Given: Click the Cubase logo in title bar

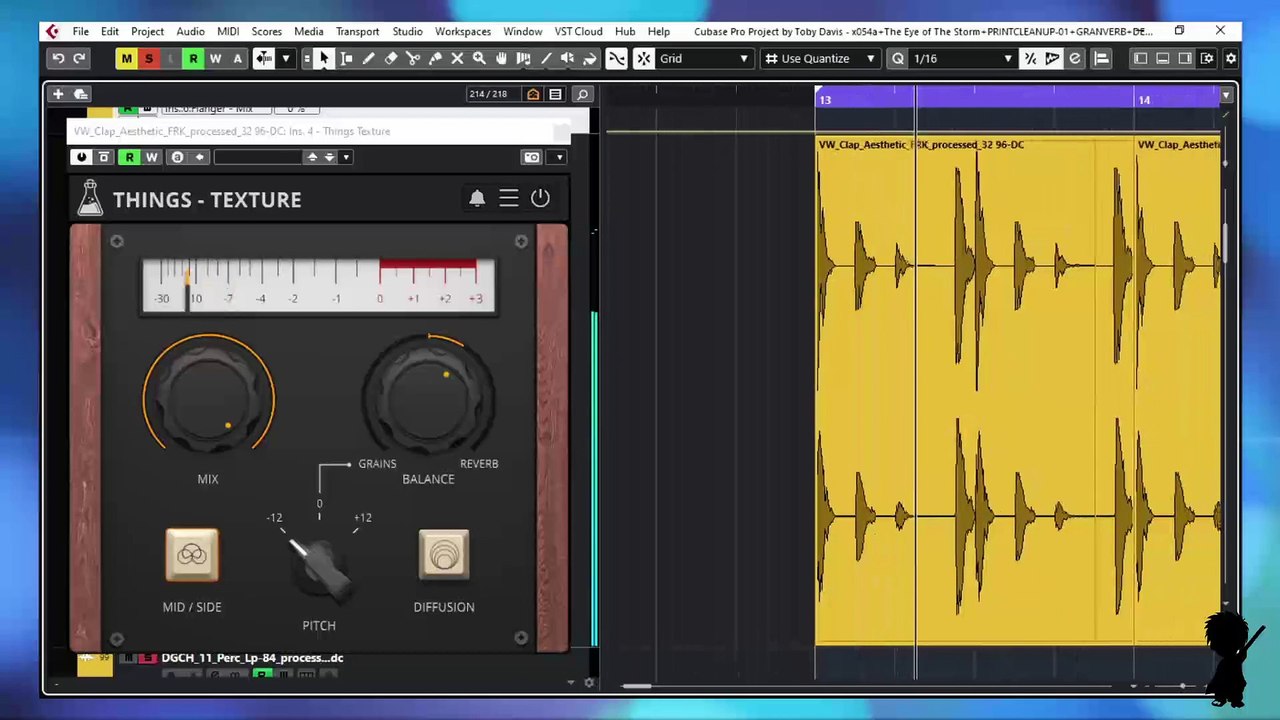Looking at the screenshot, I should [x=52, y=31].
